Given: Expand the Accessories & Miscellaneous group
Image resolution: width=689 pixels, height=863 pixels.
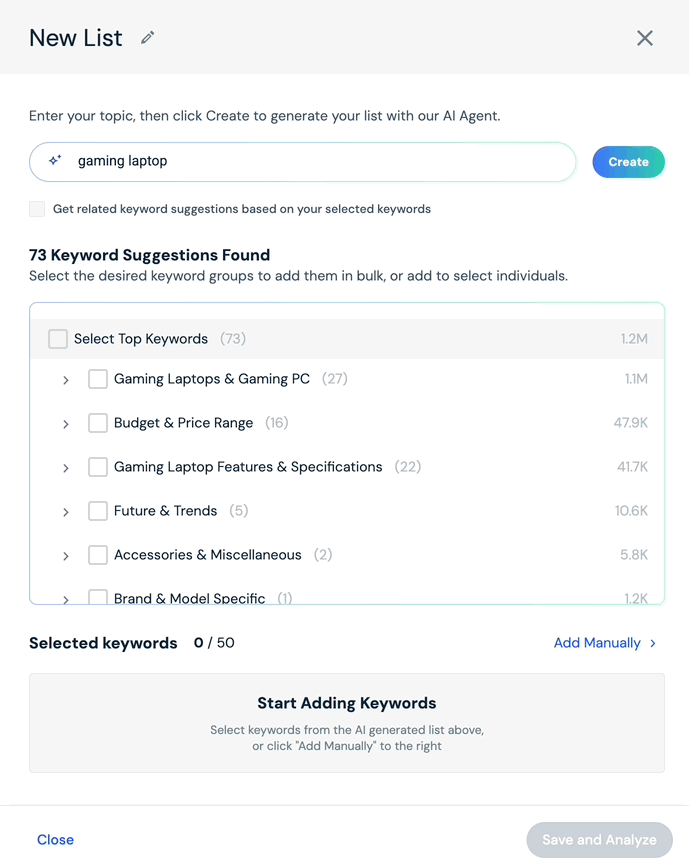Looking at the screenshot, I should click(x=65, y=556).
